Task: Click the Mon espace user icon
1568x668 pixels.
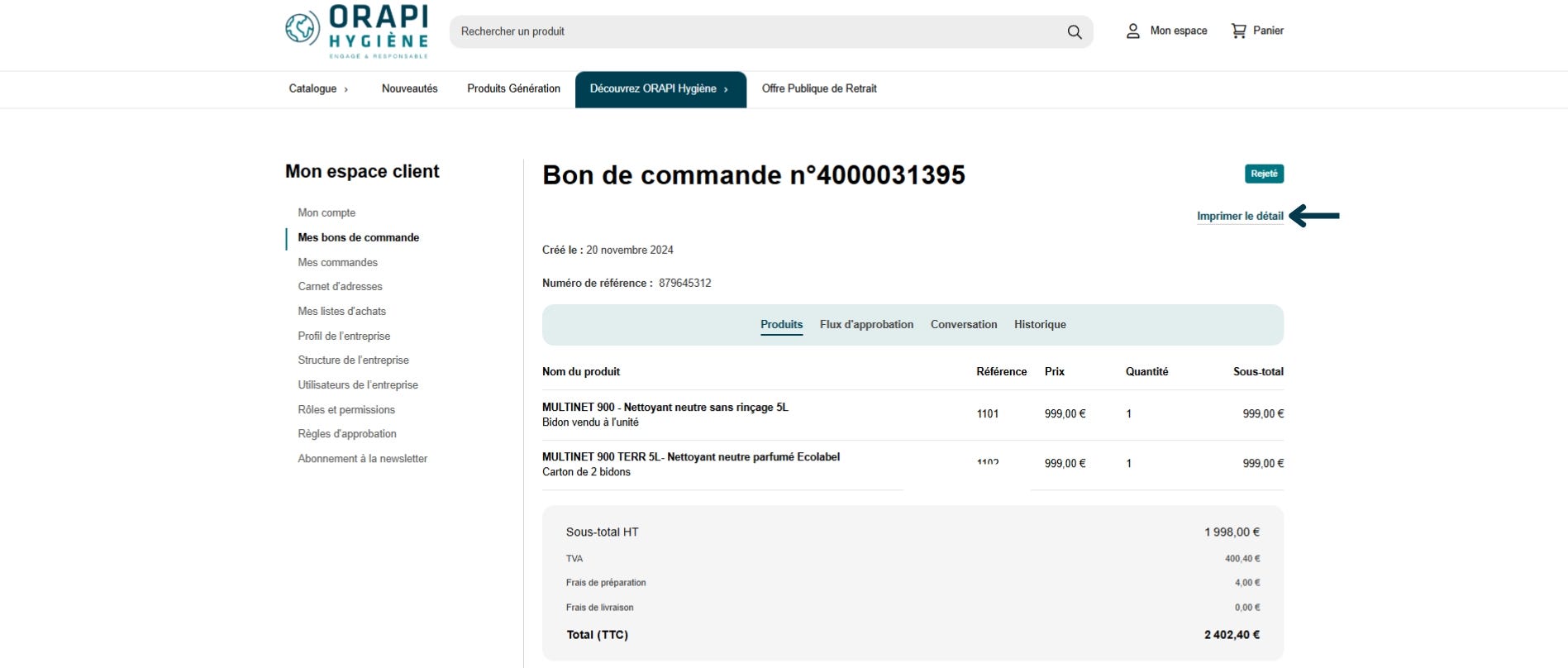Action: point(1132,31)
